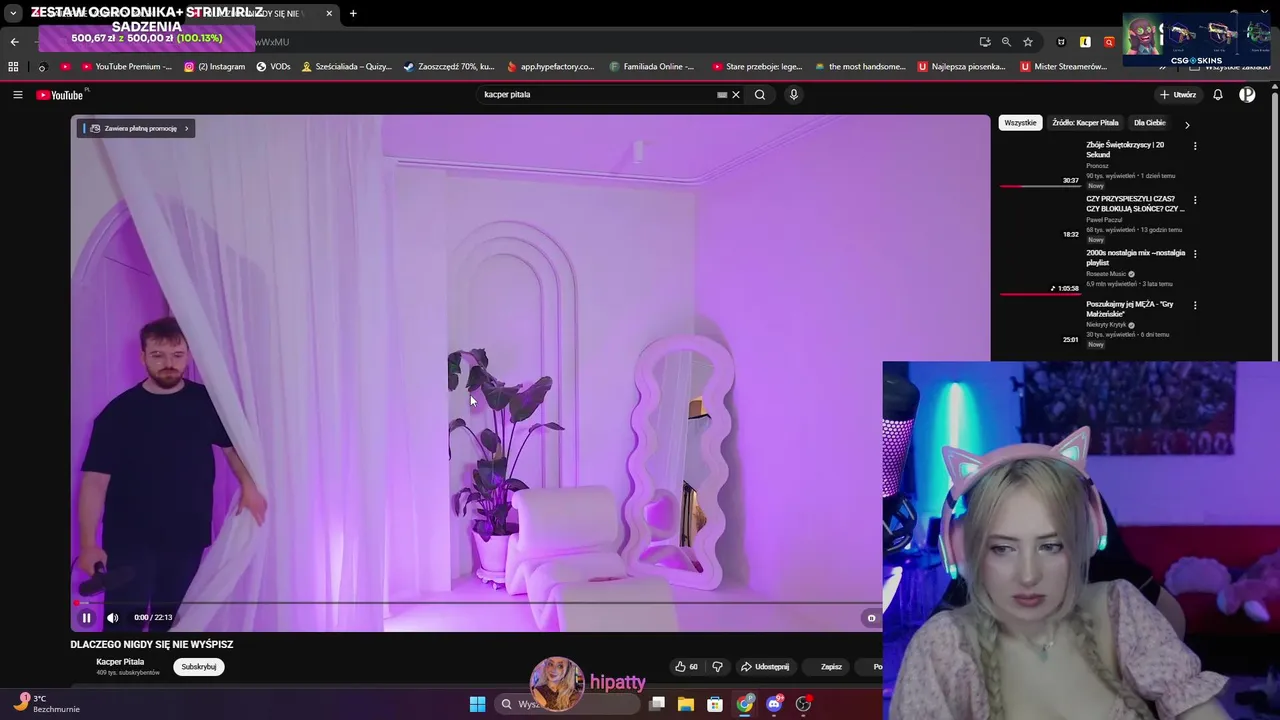Image resolution: width=1280 pixels, height=720 pixels.
Task: Open the YouTube guide hamburger menu
Action: 17,95
